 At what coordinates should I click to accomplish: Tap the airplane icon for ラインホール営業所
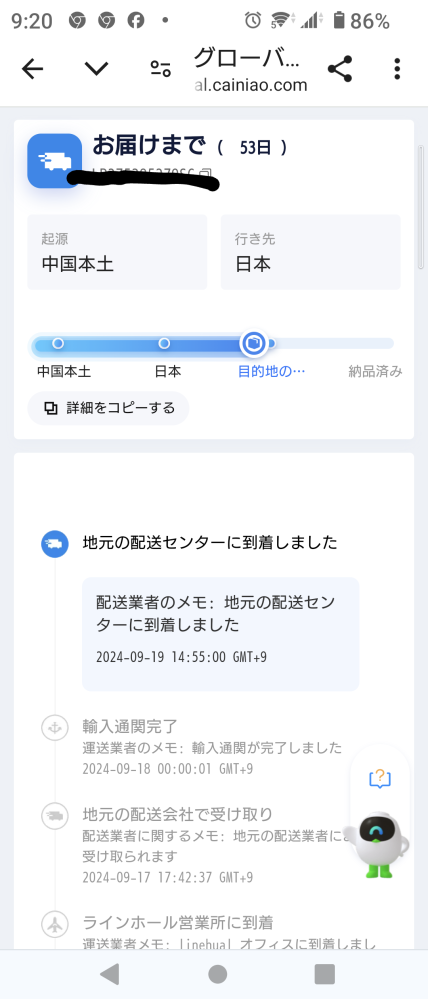click(55, 923)
